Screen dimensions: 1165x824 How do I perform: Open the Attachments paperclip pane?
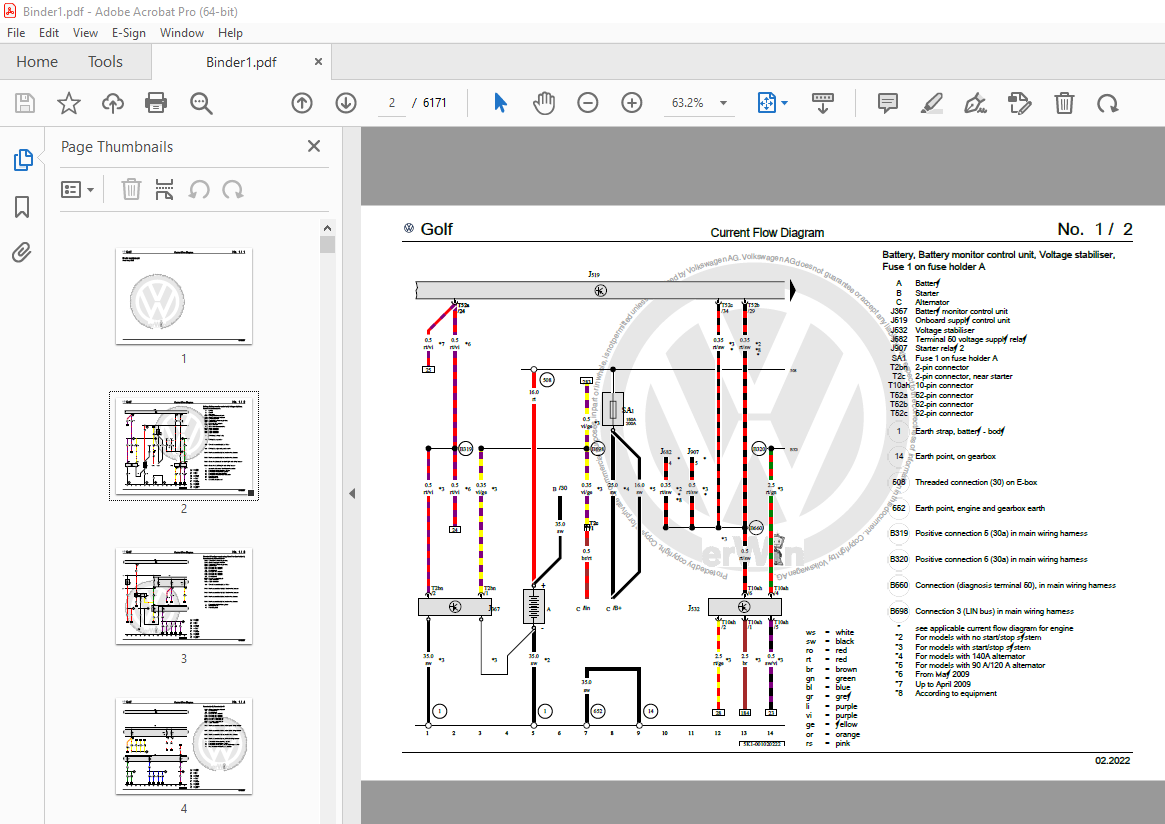point(22,253)
